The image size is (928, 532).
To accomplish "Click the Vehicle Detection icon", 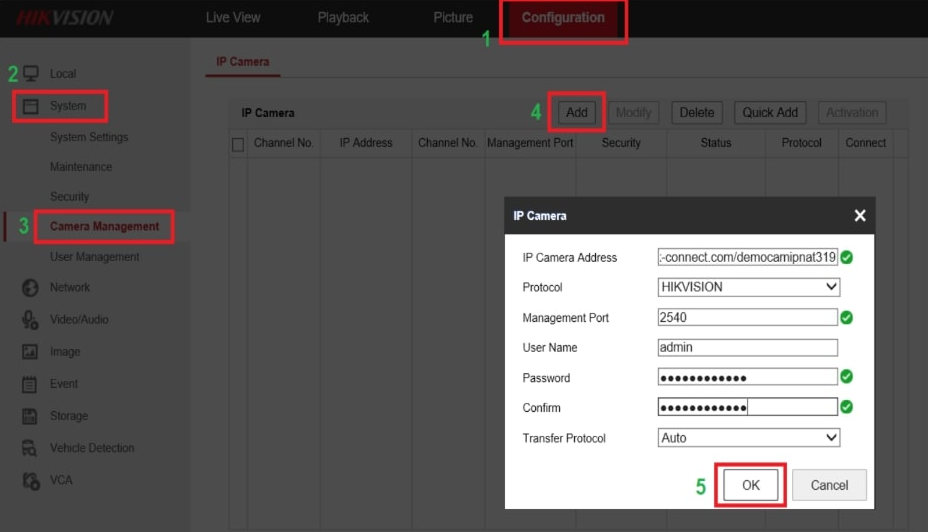I will tap(31, 448).
